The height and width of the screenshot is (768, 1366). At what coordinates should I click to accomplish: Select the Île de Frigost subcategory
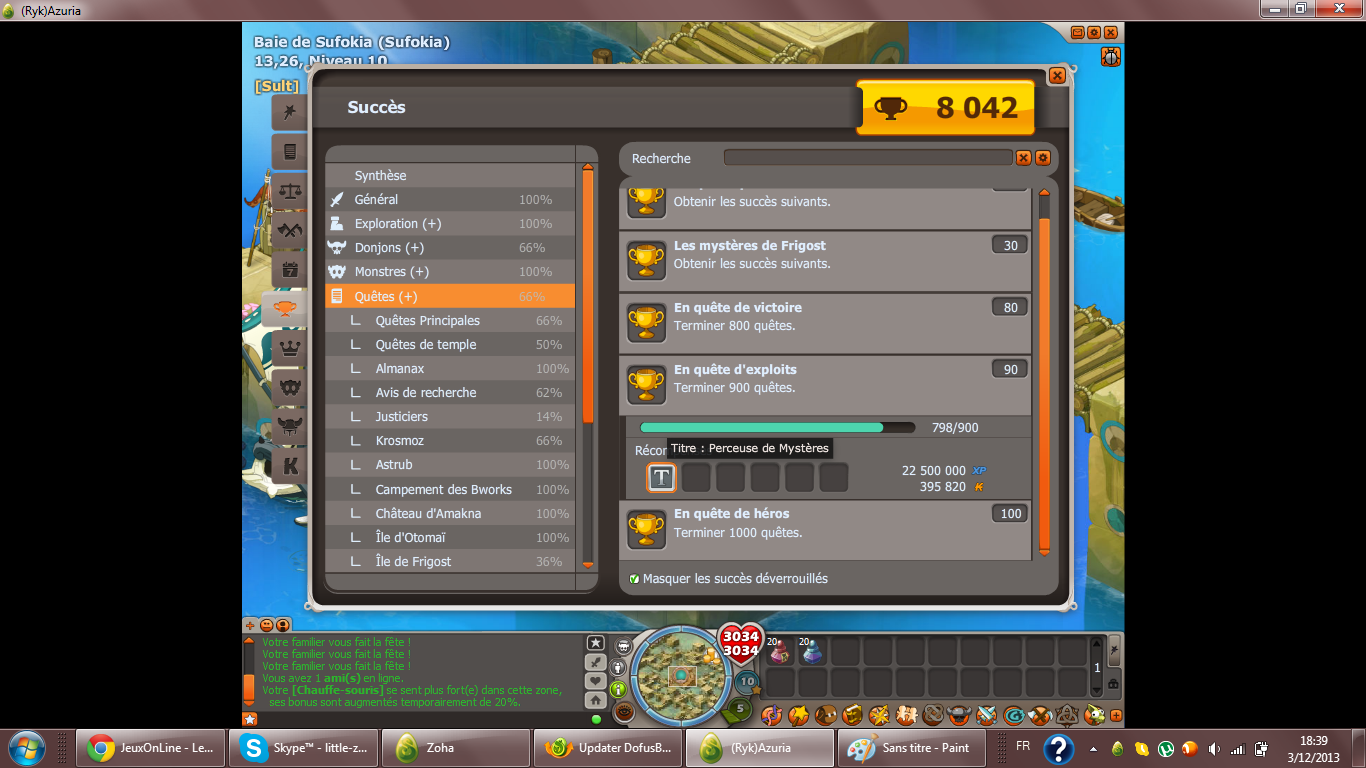click(450, 561)
